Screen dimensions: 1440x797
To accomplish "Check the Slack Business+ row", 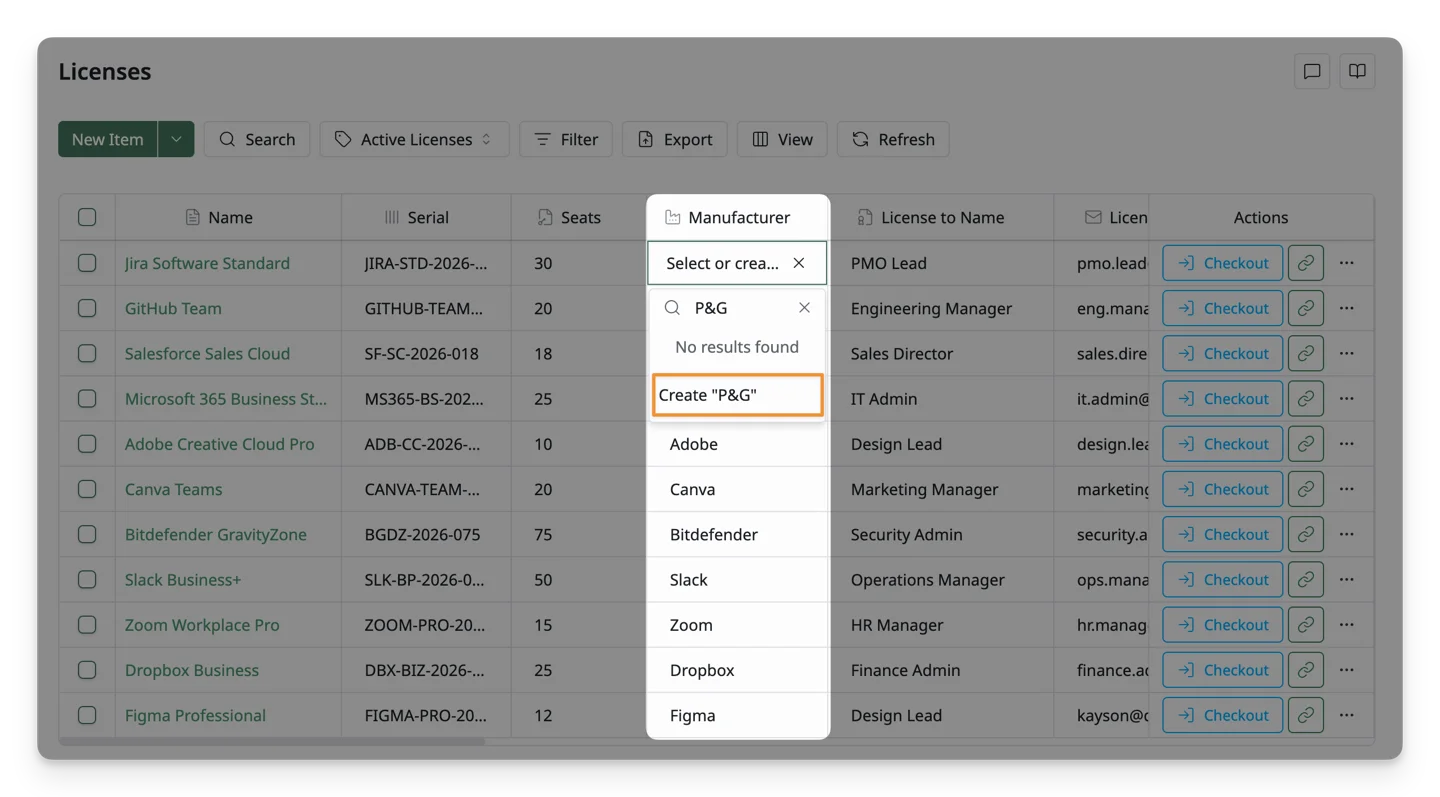I will [x=87, y=579].
